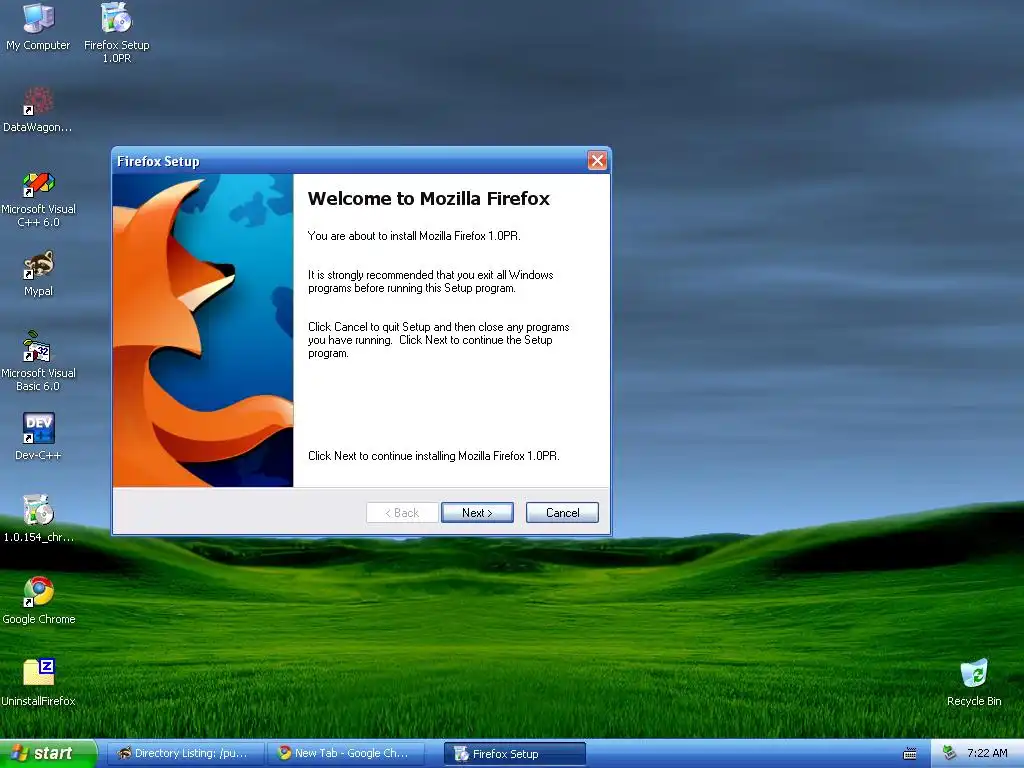
Task: Click the Firefox fox globe artwork
Action: tap(203, 330)
